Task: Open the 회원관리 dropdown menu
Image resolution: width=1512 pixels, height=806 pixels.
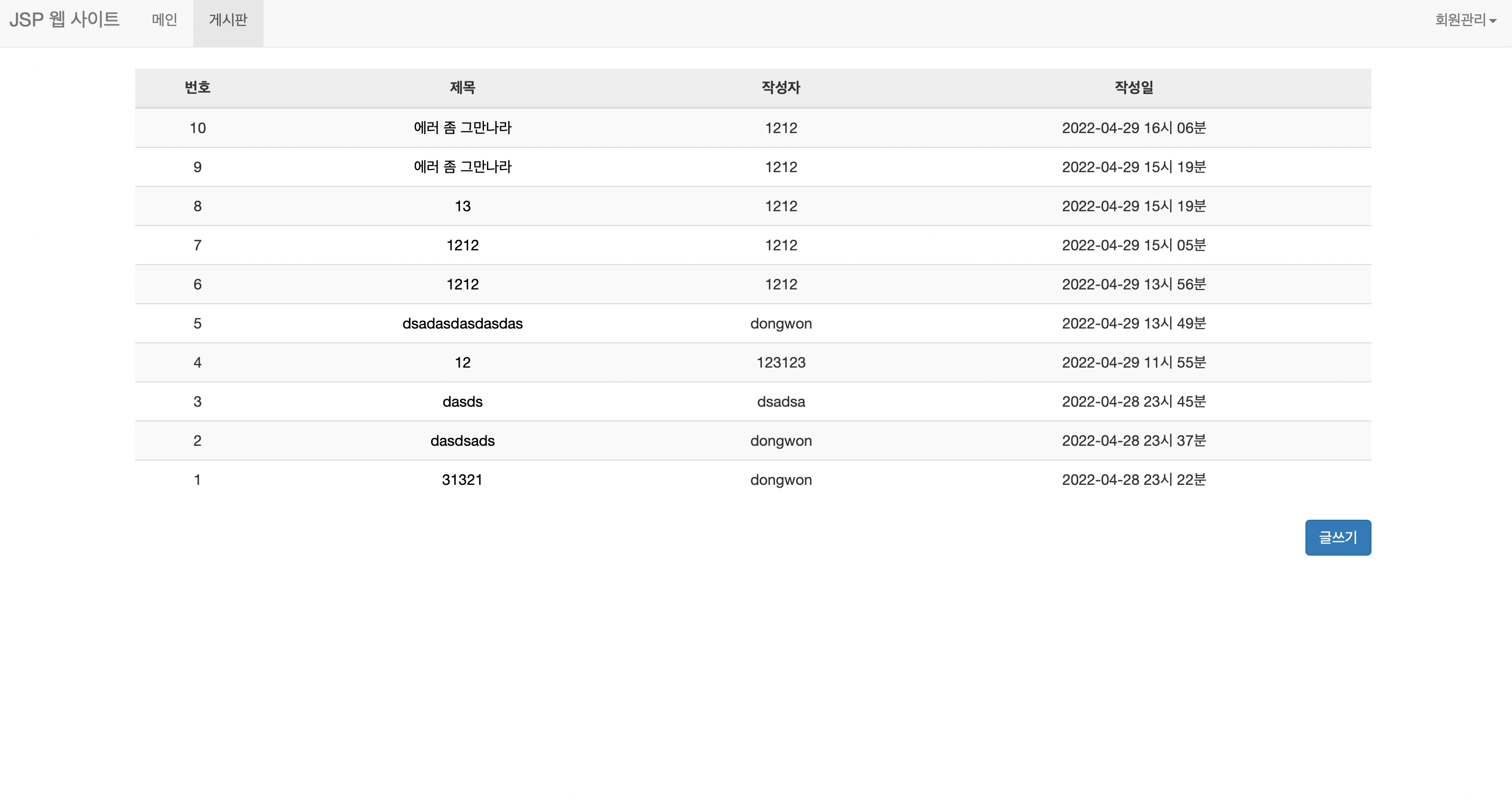Action: point(1465,20)
